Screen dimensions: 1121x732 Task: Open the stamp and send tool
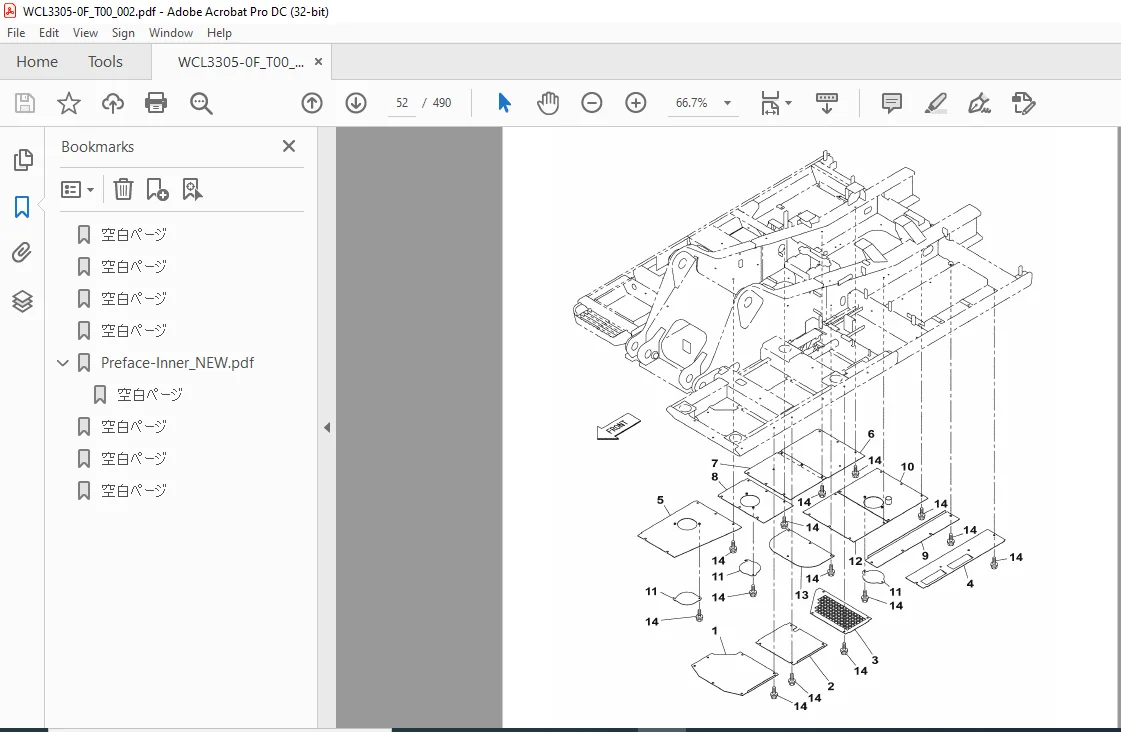pos(1023,103)
